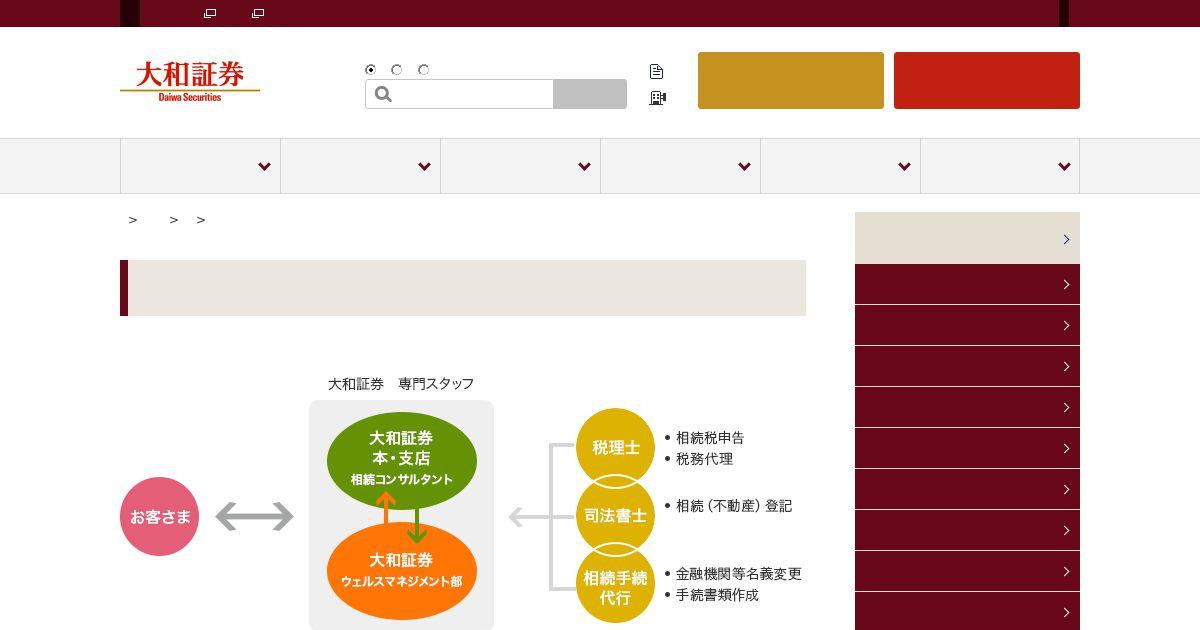Select the second search scope radio button

(x=397, y=70)
